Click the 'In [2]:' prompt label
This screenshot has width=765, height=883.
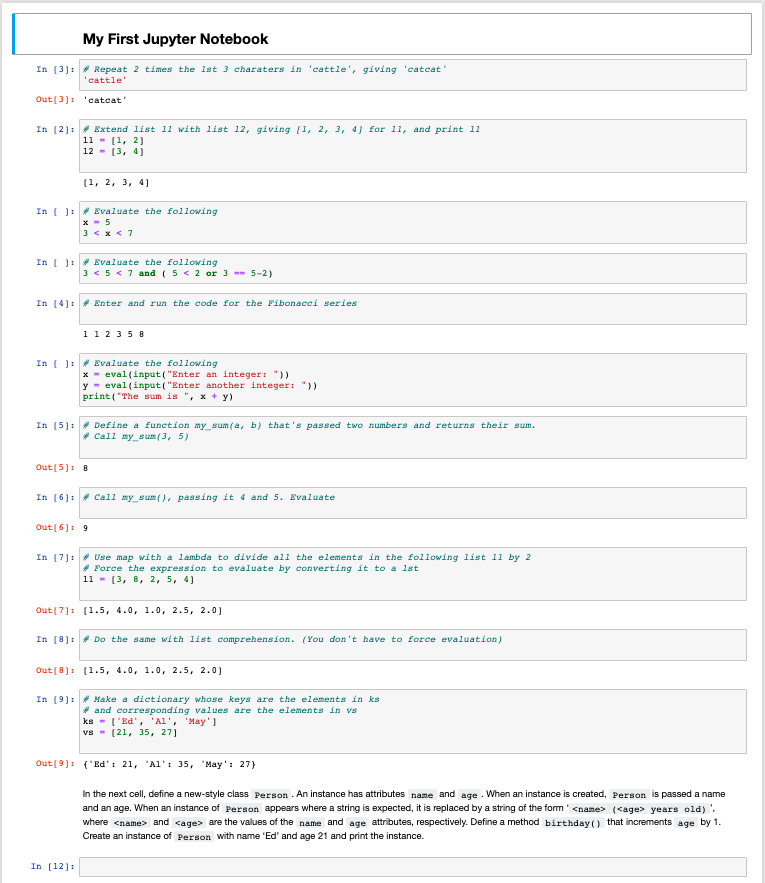coord(55,129)
